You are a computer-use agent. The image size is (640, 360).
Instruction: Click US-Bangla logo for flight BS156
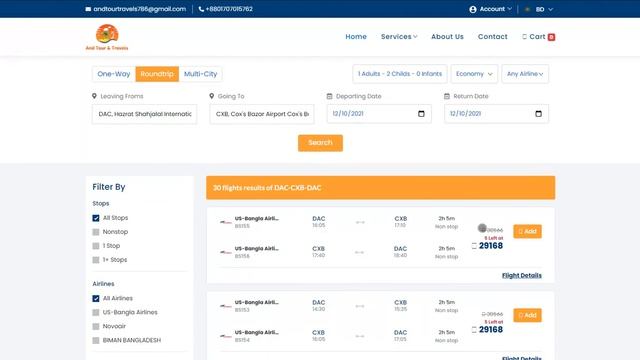point(226,252)
